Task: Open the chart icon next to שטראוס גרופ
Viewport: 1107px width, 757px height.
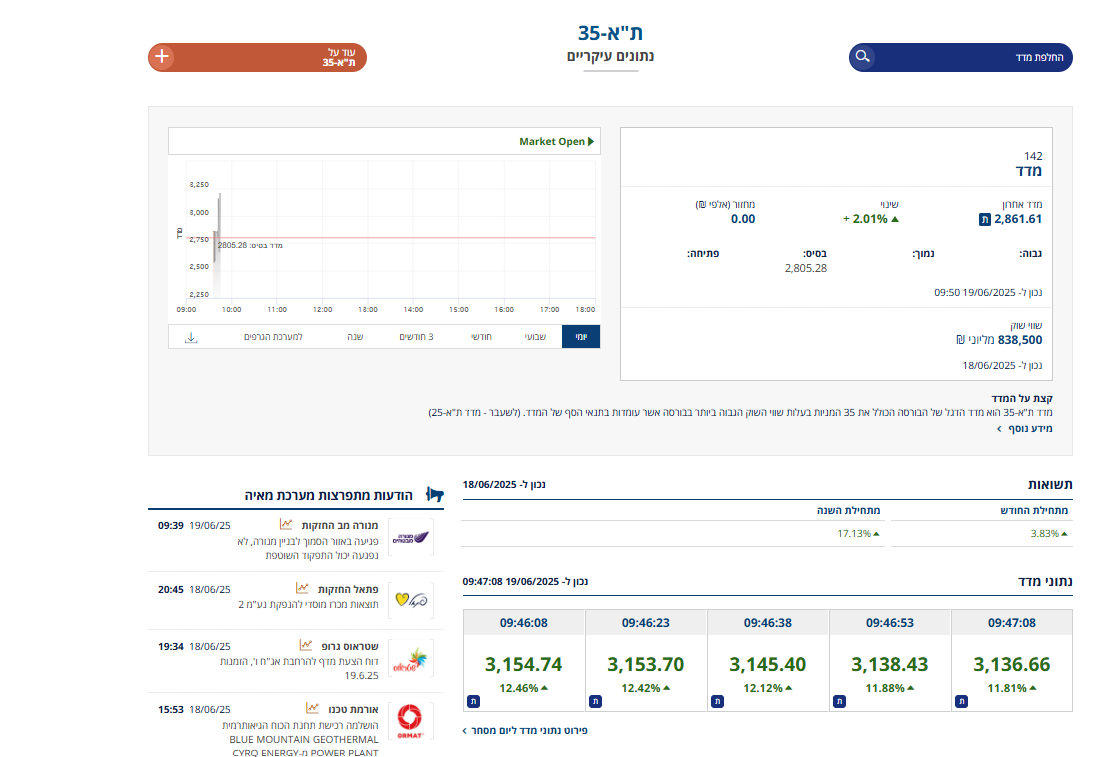Action: [x=306, y=646]
